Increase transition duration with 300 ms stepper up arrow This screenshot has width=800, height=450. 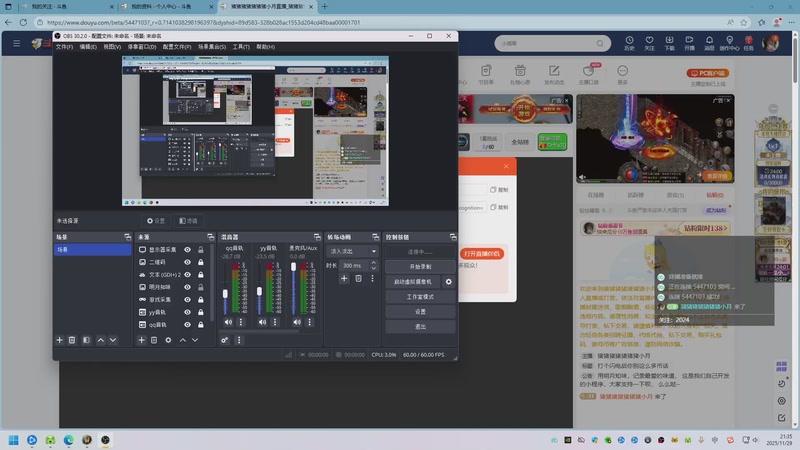click(x=373, y=263)
